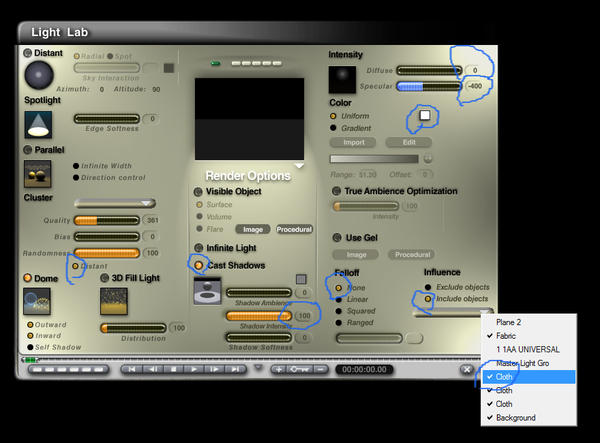Choose Master Light Gro menu entry

528,363
